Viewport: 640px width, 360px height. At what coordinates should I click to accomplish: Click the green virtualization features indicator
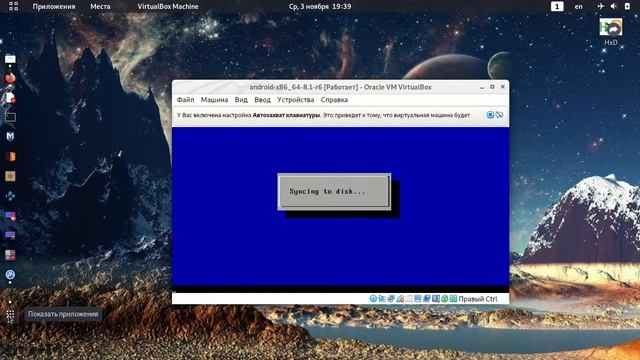444,299
